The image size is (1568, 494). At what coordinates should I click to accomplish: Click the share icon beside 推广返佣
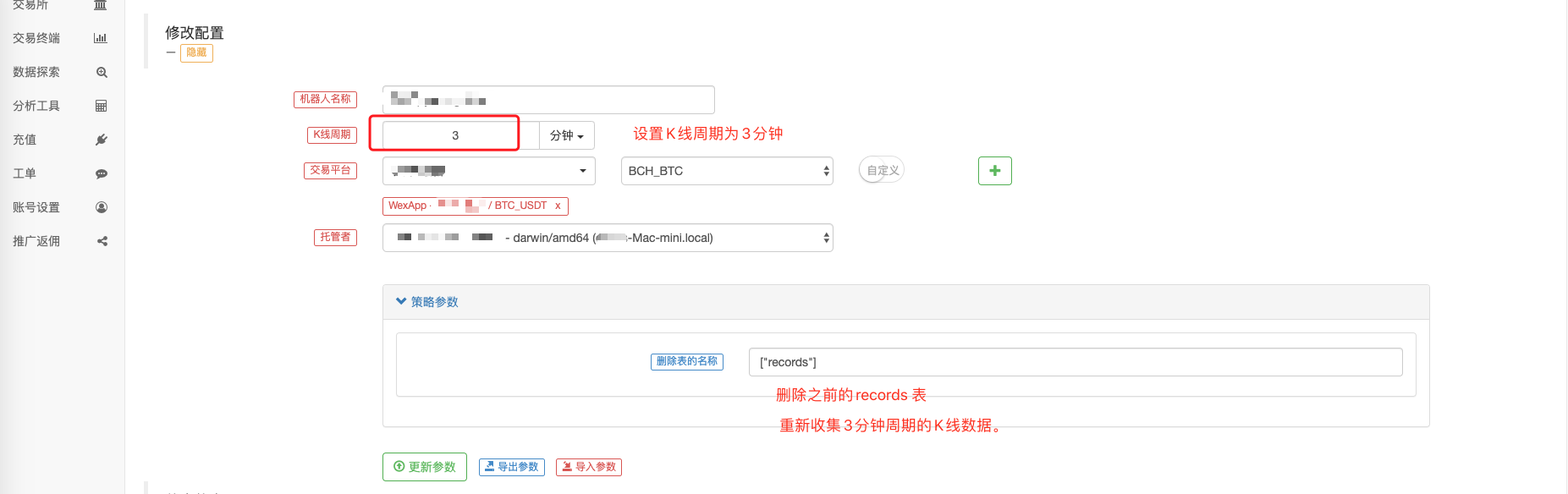pos(102,241)
